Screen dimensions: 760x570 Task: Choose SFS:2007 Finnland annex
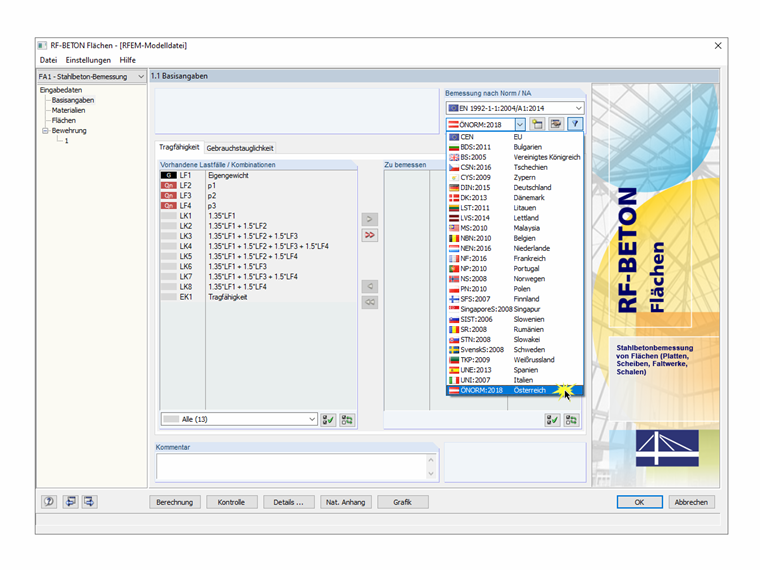point(514,299)
